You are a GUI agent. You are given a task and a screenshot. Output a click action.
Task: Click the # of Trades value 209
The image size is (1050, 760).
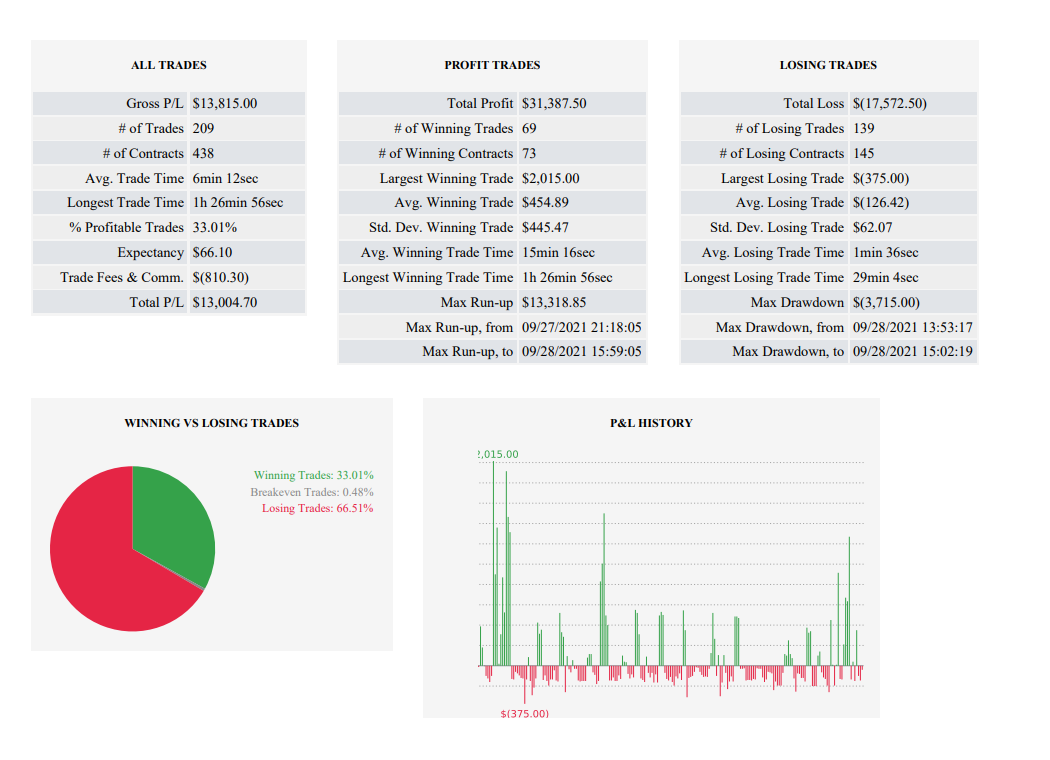(x=203, y=128)
